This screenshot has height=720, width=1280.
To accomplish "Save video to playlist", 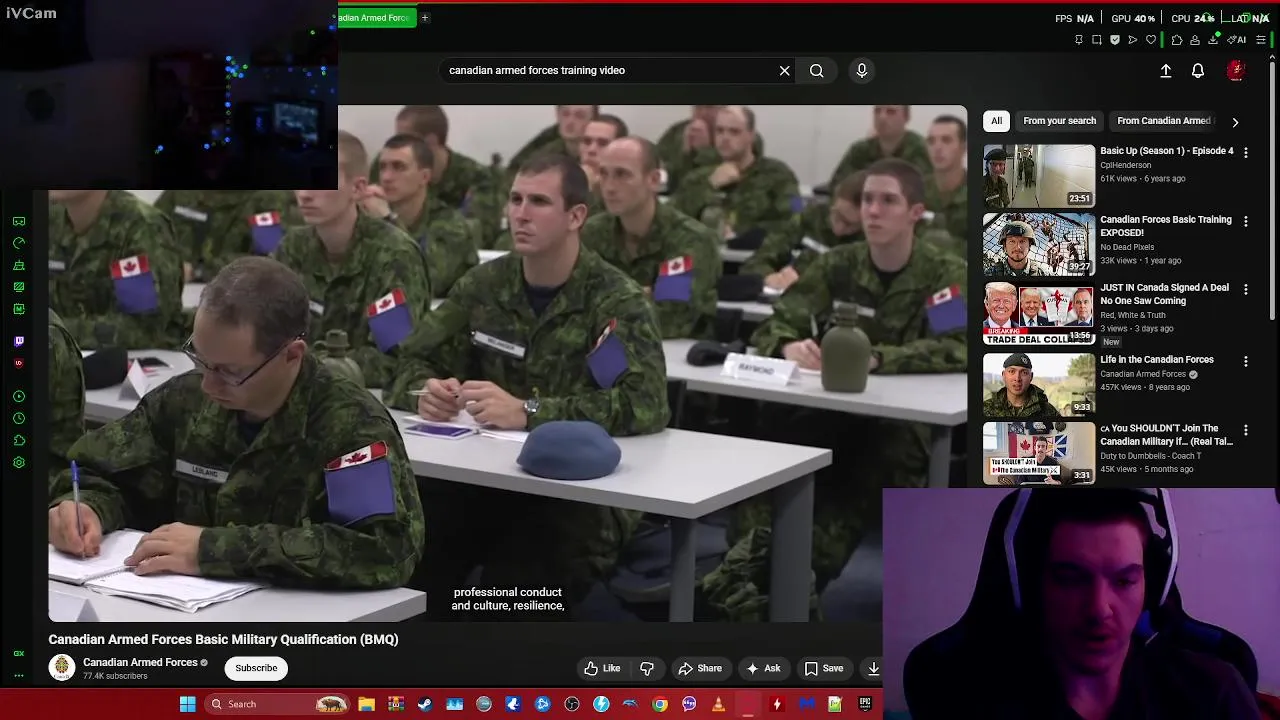I will (x=824, y=668).
